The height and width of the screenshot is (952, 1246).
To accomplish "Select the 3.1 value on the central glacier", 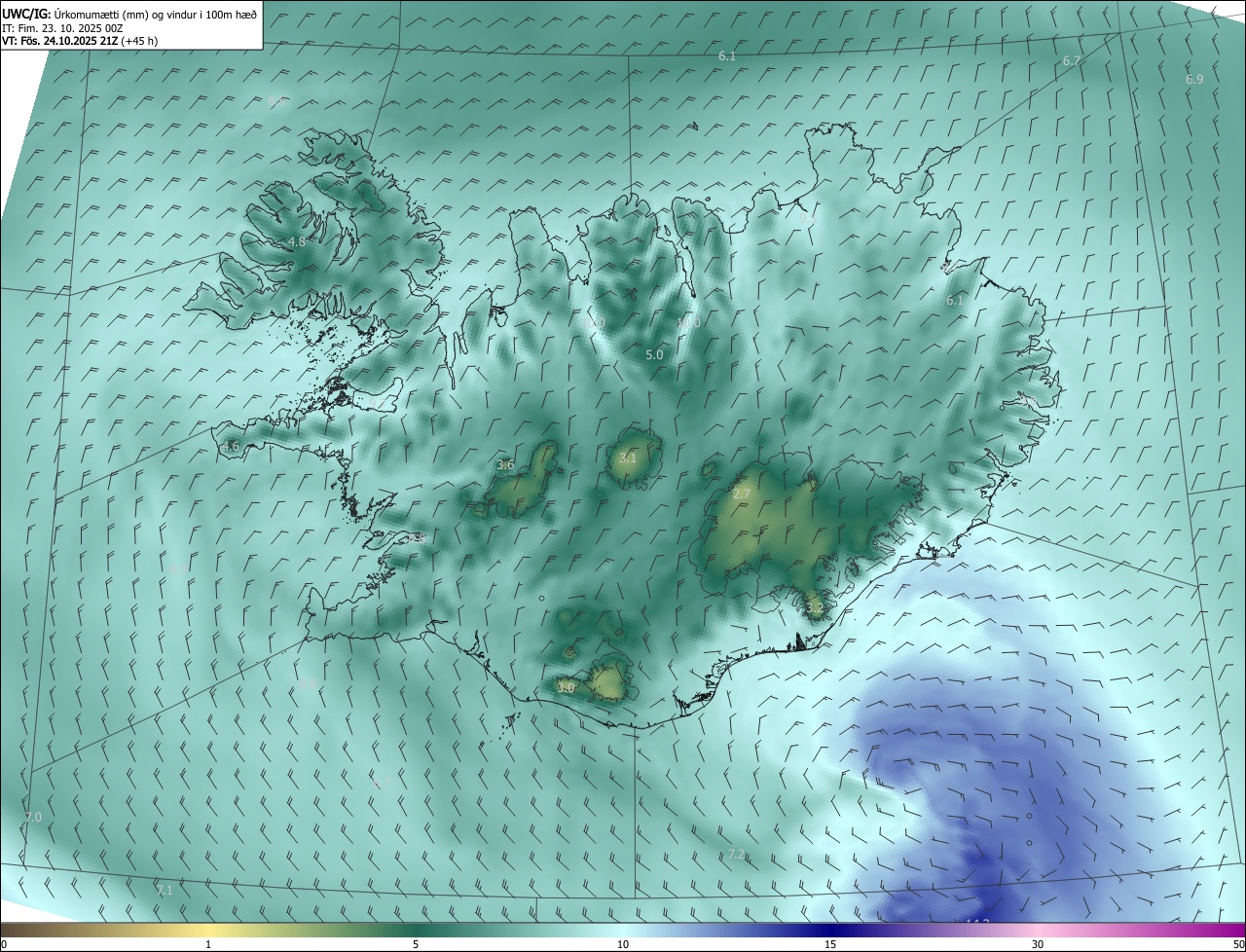I will tap(628, 458).
